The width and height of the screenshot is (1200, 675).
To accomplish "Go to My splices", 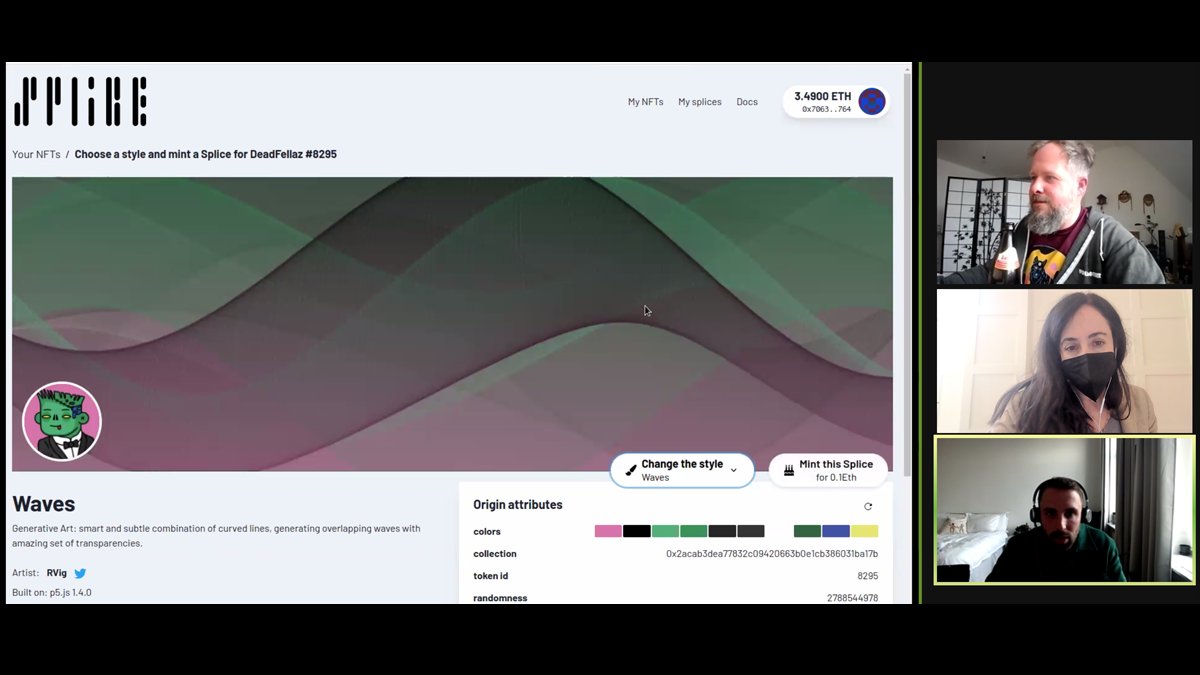I will [x=699, y=102].
